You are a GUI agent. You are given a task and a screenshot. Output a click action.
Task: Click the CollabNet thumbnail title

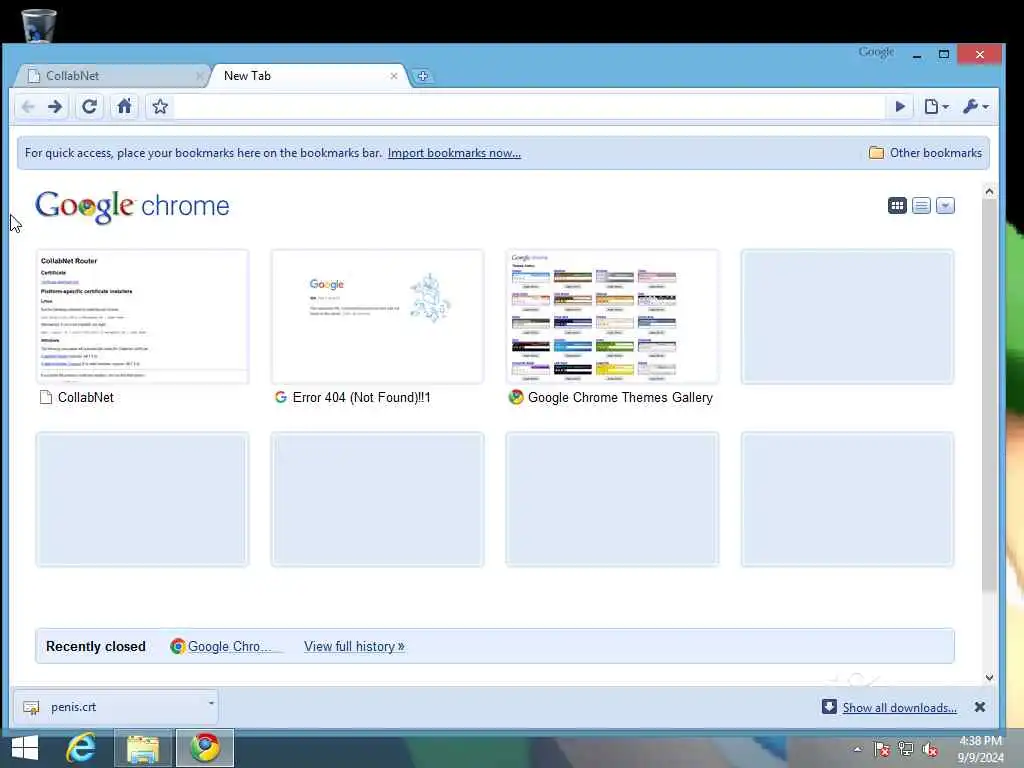click(x=86, y=398)
